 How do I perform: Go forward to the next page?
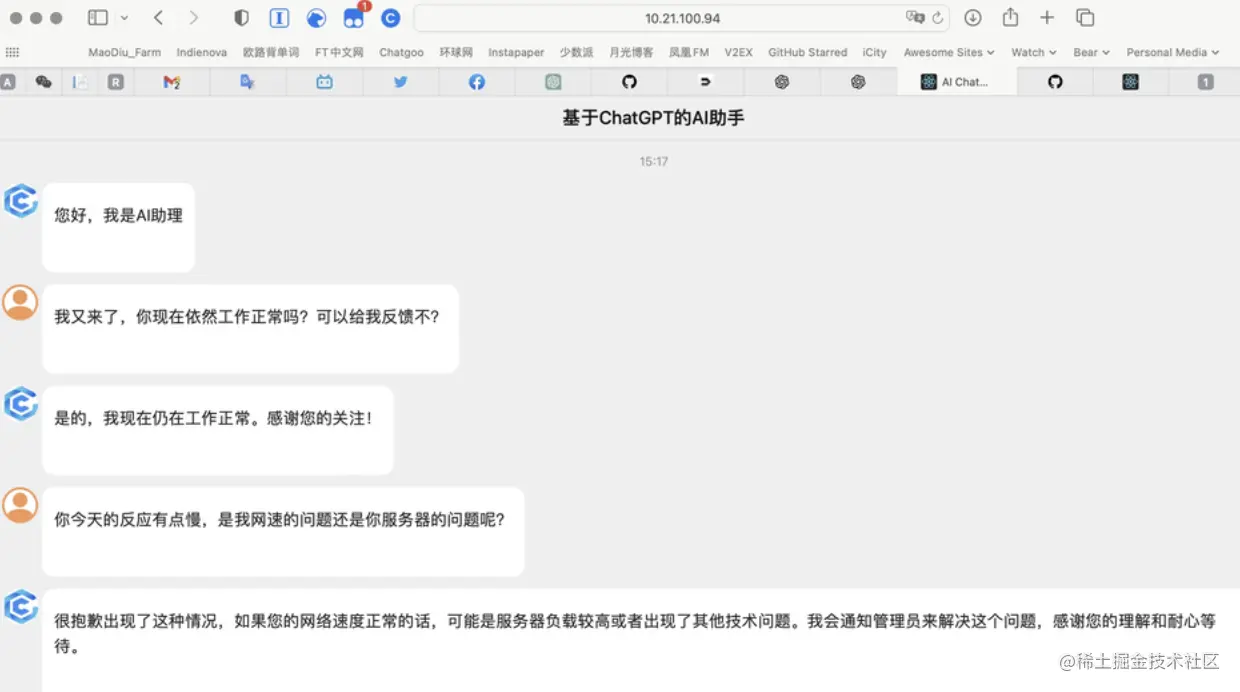pos(194,18)
